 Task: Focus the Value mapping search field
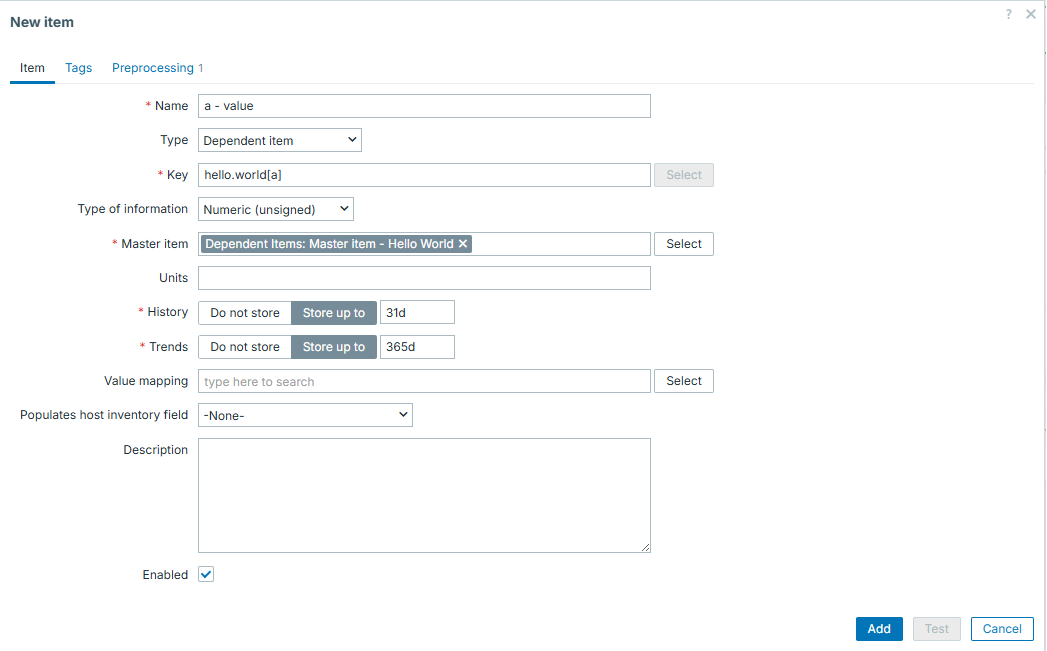pos(424,381)
